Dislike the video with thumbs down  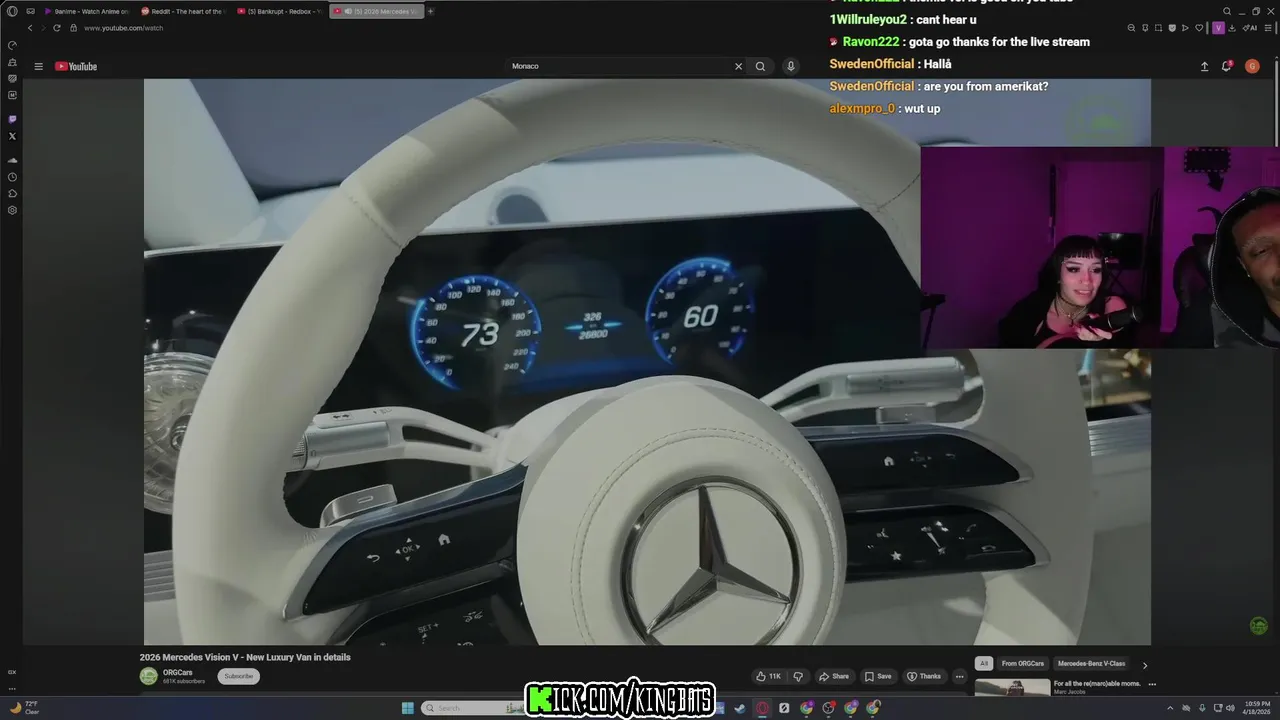798,676
